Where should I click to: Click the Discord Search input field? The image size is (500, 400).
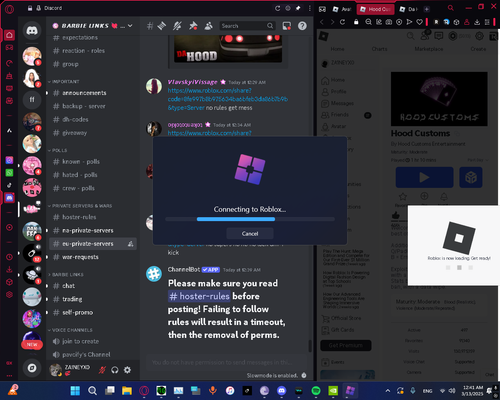pos(247,26)
